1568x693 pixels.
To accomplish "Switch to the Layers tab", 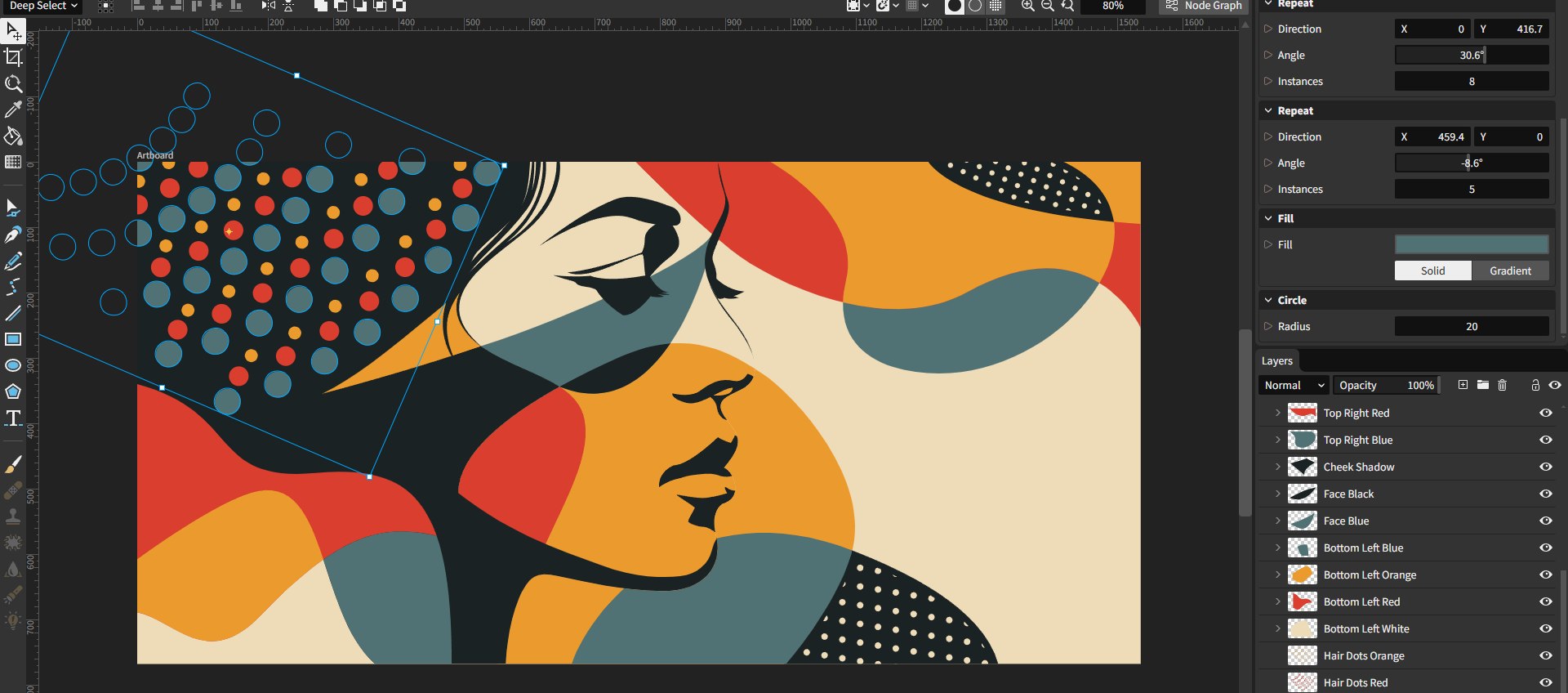I will tap(1276, 360).
